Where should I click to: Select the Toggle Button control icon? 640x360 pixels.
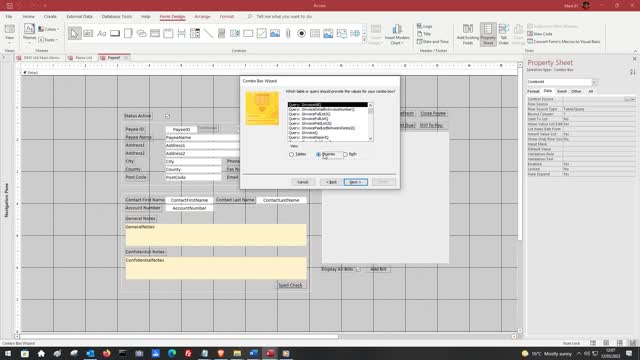(x=222, y=33)
